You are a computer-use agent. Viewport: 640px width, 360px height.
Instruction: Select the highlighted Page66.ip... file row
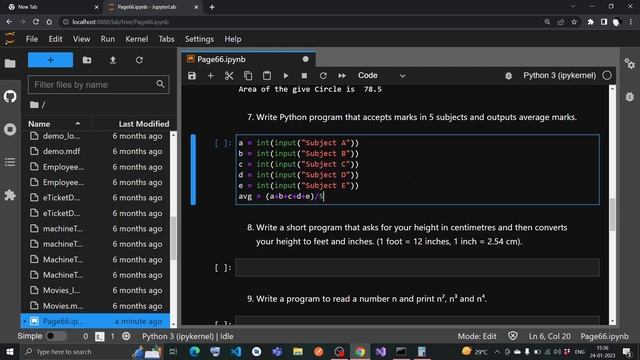point(96,321)
